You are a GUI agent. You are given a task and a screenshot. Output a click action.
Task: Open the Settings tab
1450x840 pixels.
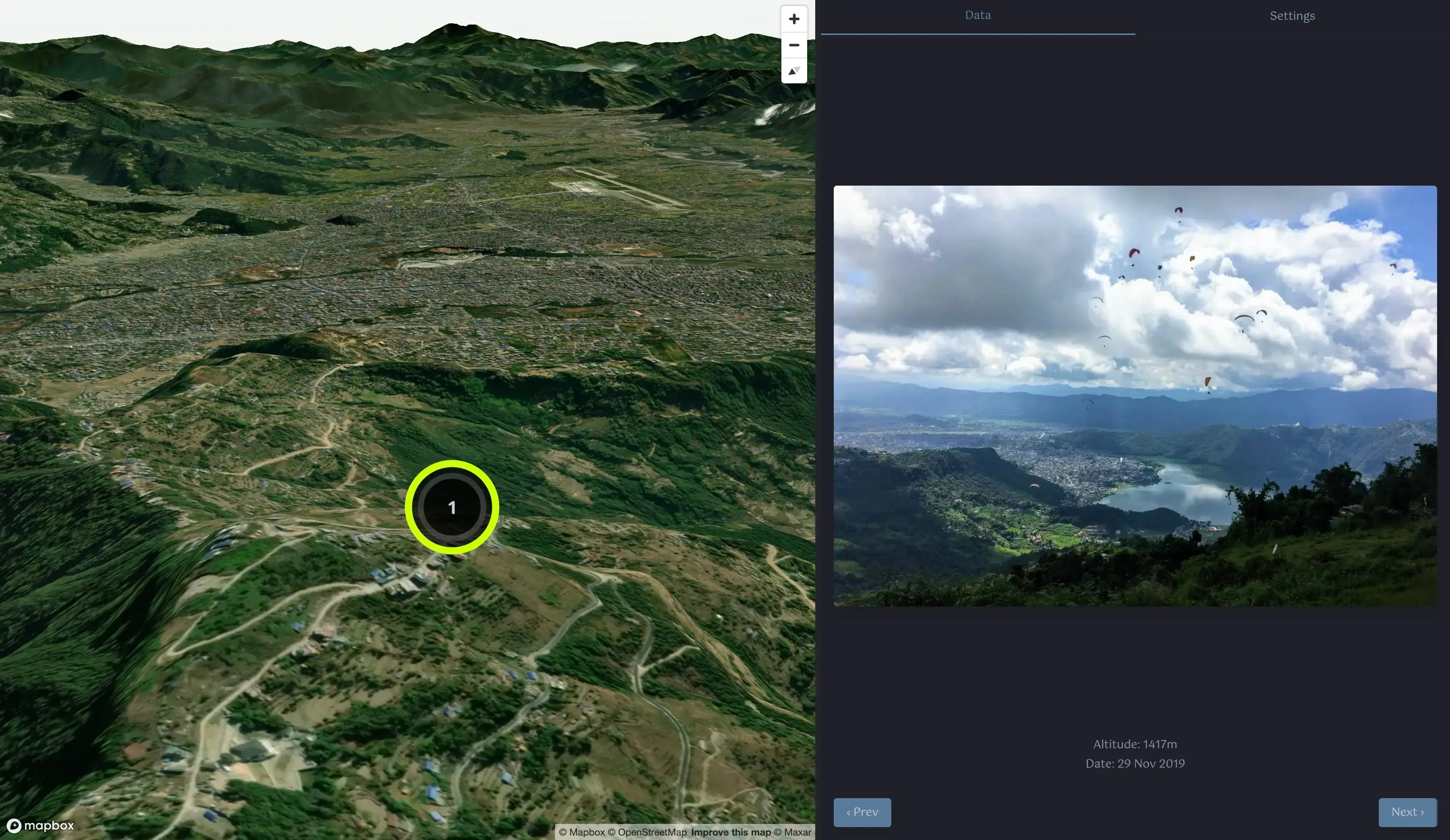click(x=1292, y=16)
